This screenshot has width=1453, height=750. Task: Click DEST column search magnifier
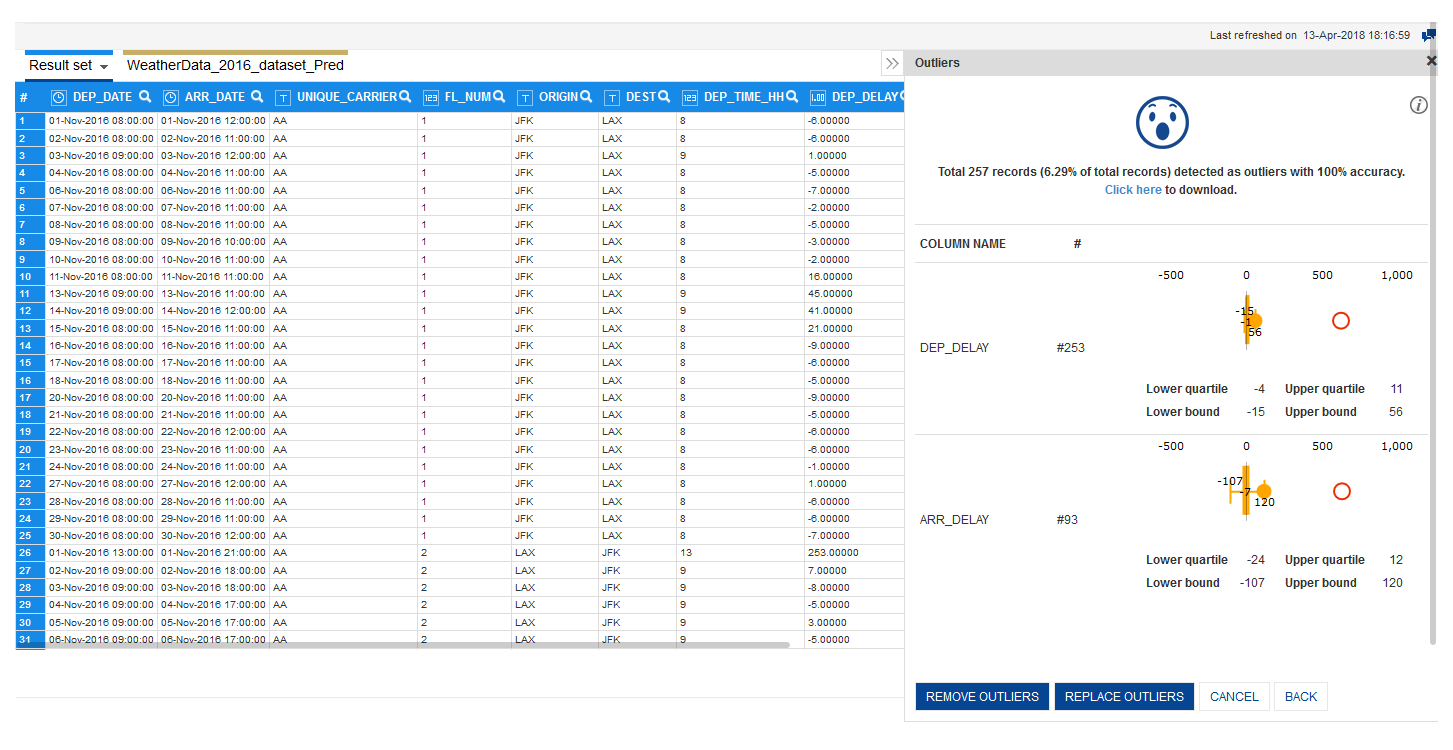pyautogui.click(x=663, y=97)
